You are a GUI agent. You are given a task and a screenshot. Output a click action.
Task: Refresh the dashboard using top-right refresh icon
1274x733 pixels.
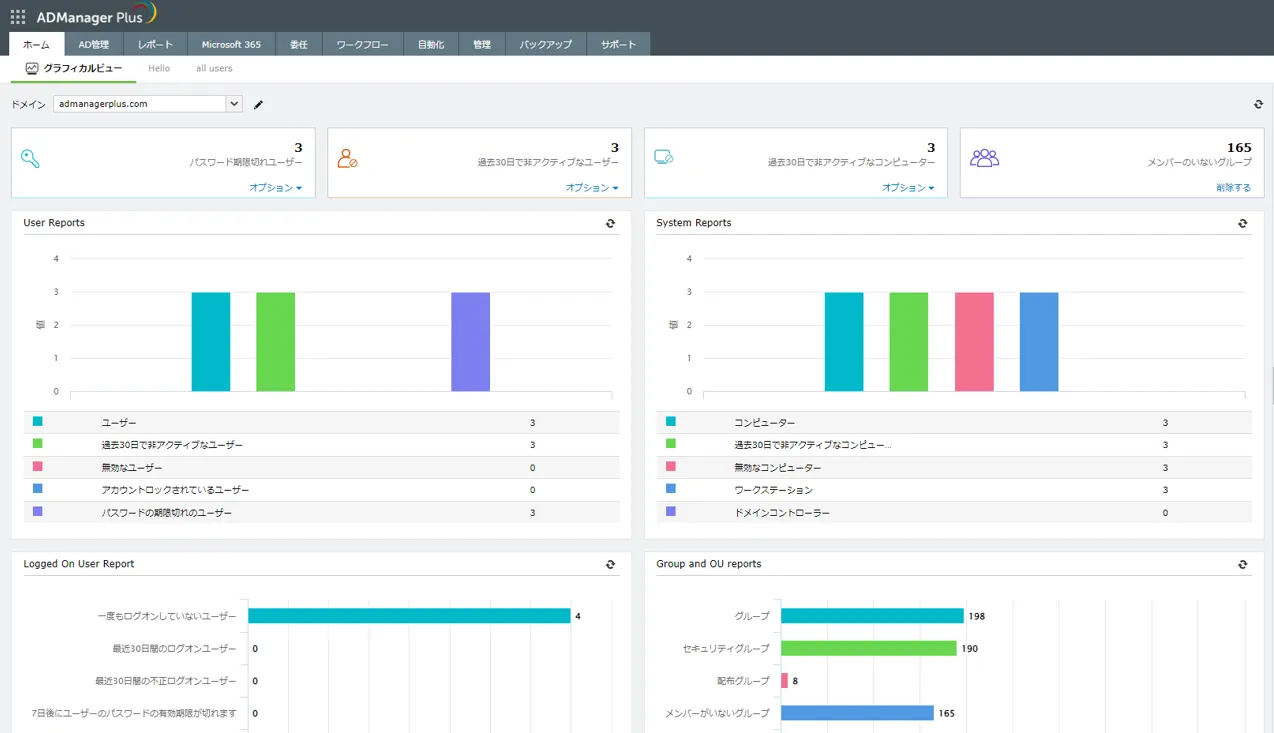tap(1258, 104)
